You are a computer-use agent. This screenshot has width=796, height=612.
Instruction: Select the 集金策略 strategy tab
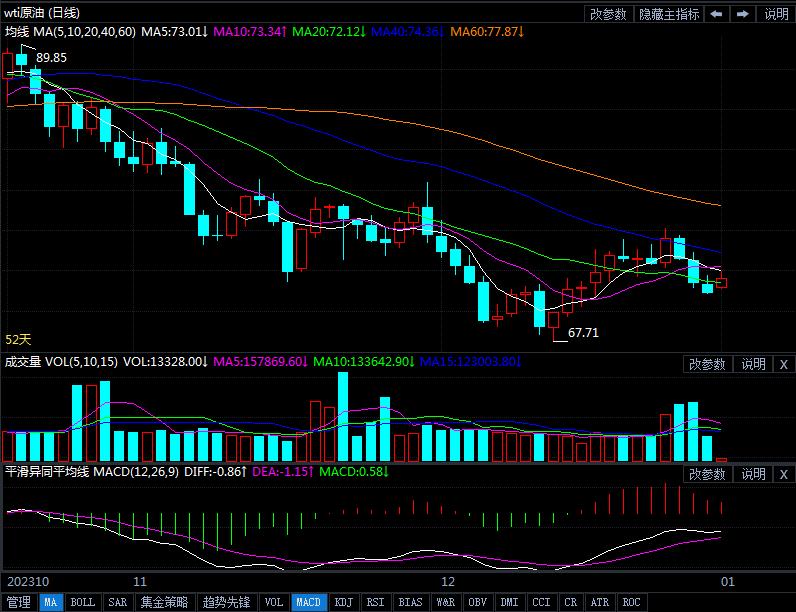click(x=164, y=602)
